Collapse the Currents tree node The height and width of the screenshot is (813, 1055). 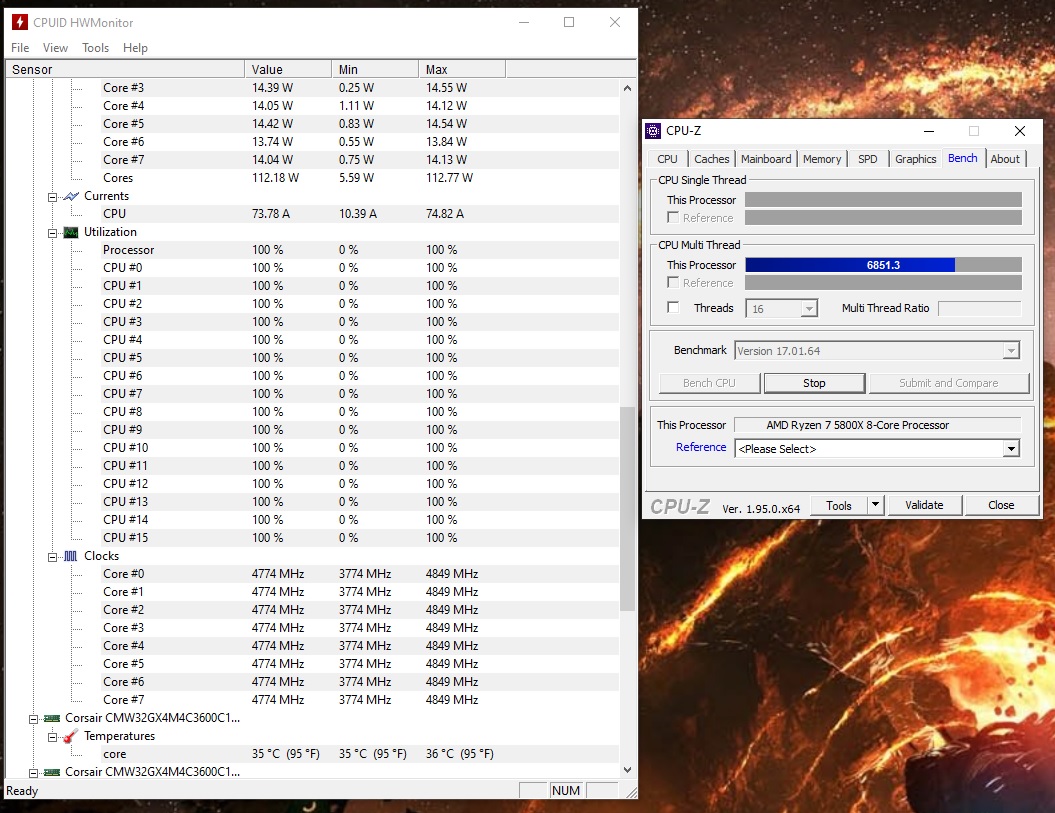[x=52, y=197]
